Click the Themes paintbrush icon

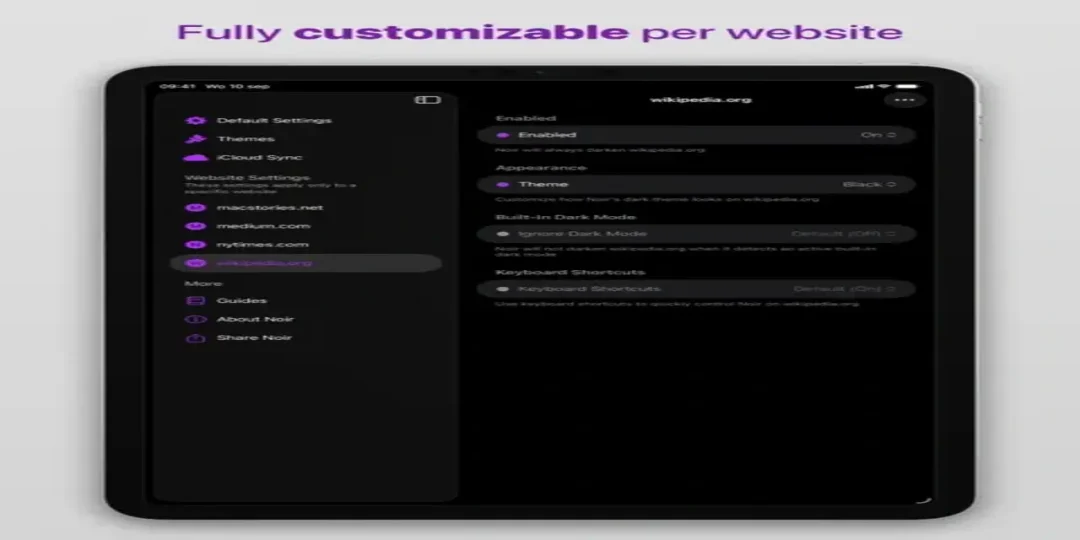click(194, 139)
